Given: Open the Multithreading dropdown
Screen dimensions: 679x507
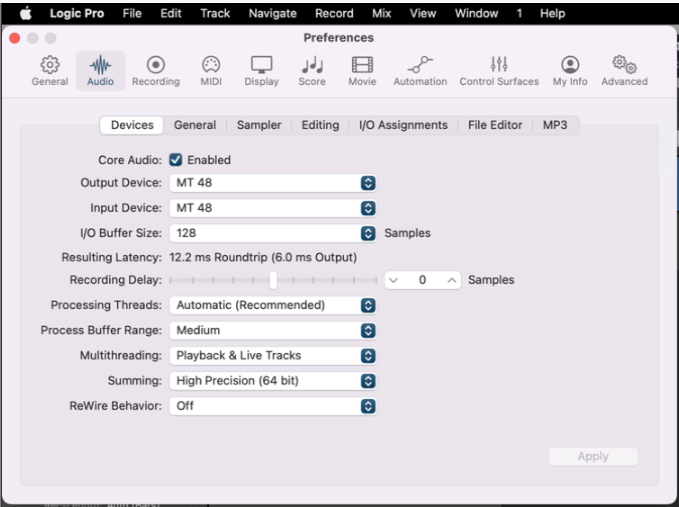Looking at the screenshot, I should (x=273, y=355).
